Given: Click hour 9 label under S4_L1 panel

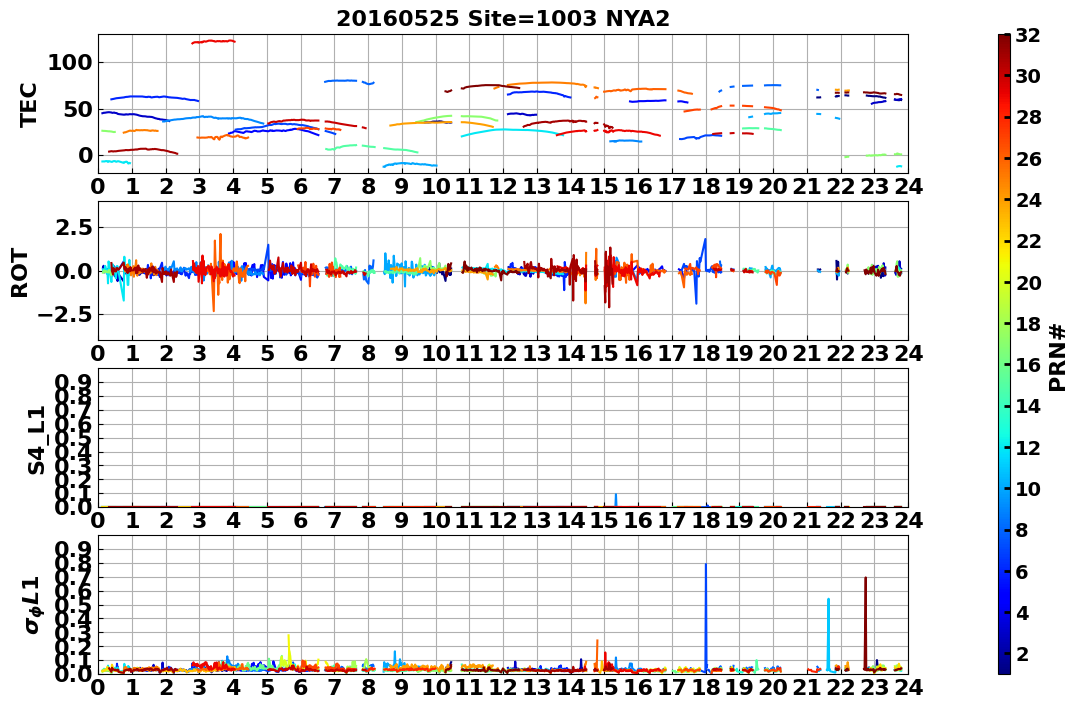Looking at the screenshot, I should pos(402,521).
